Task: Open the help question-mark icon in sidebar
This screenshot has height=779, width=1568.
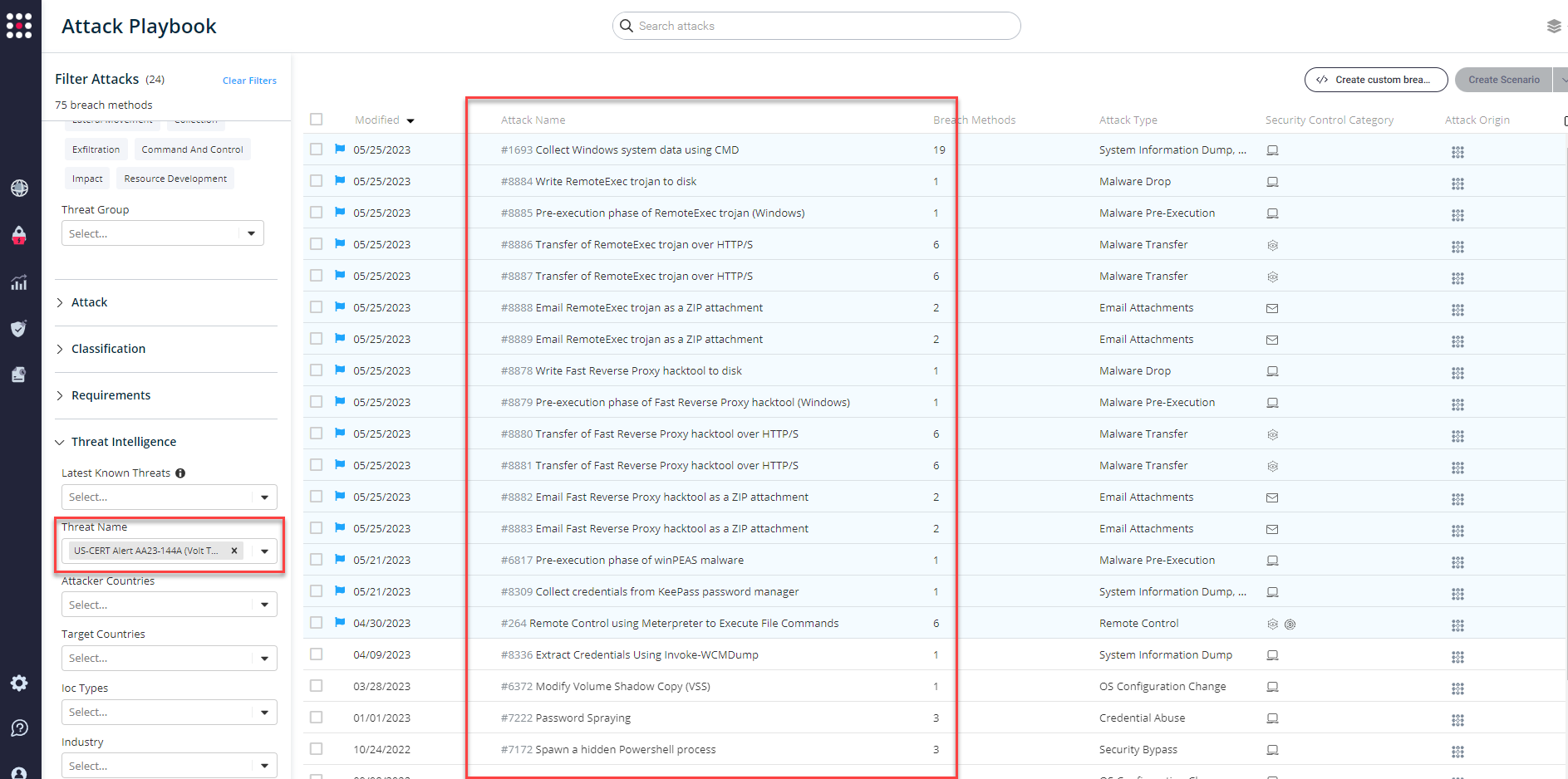Action: click(19, 728)
